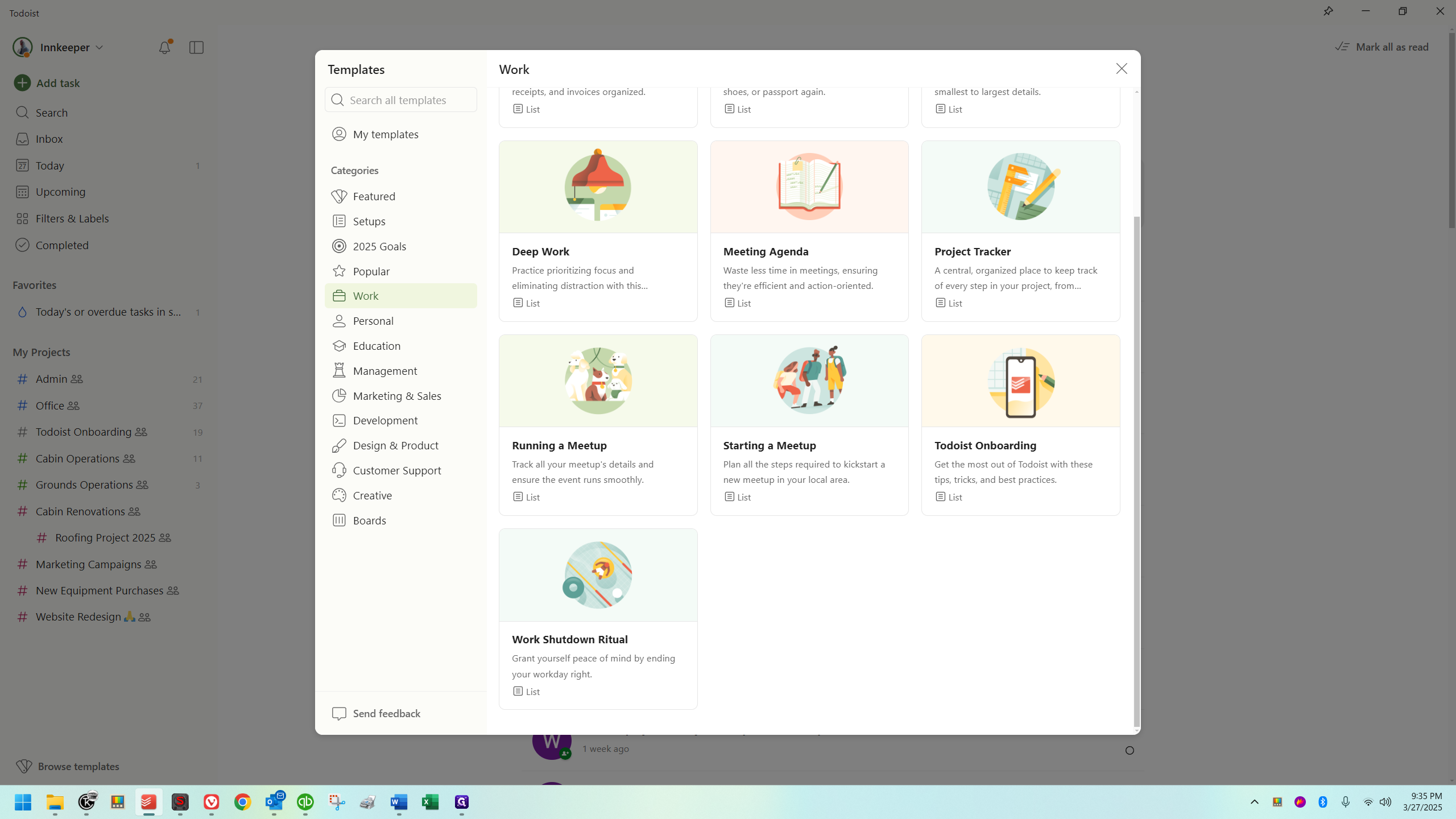This screenshot has height=819, width=1456.
Task: Mark the 1 week ago notification circle
Action: (x=1130, y=751)
